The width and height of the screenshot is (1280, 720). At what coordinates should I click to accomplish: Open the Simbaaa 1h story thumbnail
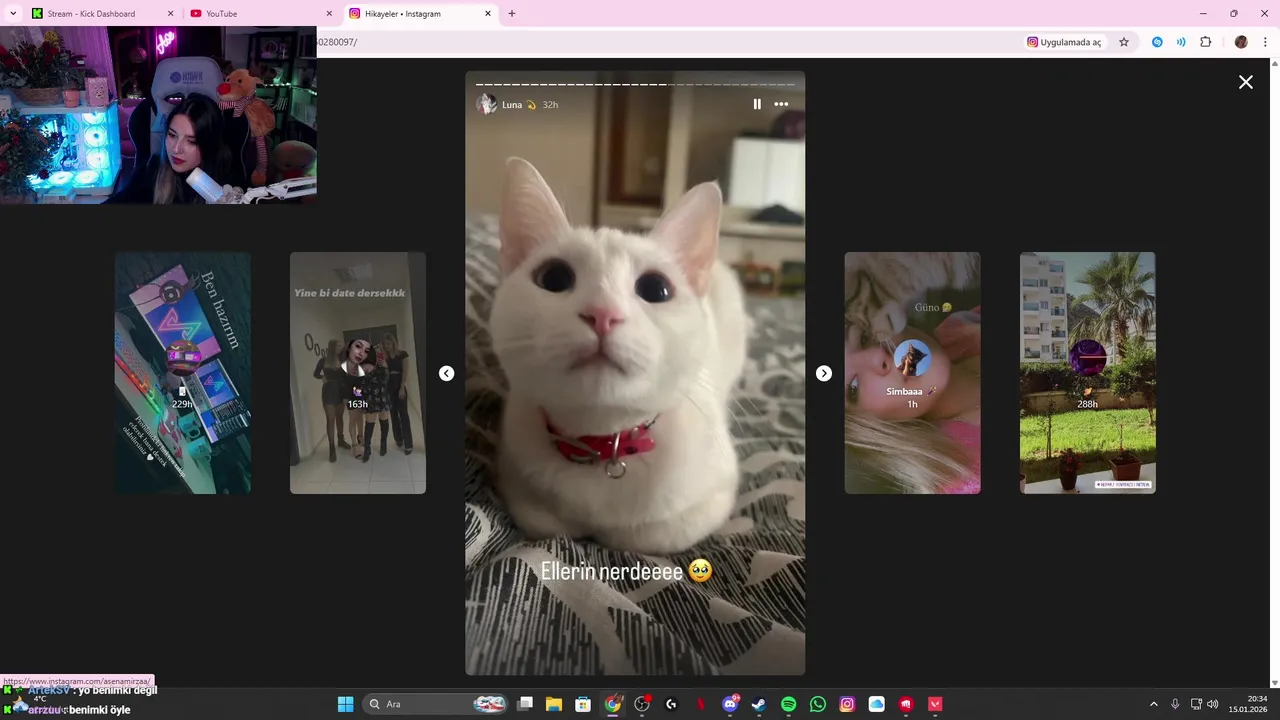tap(912, 373)
